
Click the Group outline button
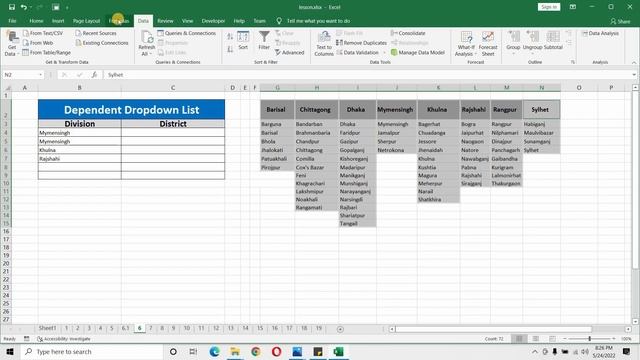coord(513,42)
